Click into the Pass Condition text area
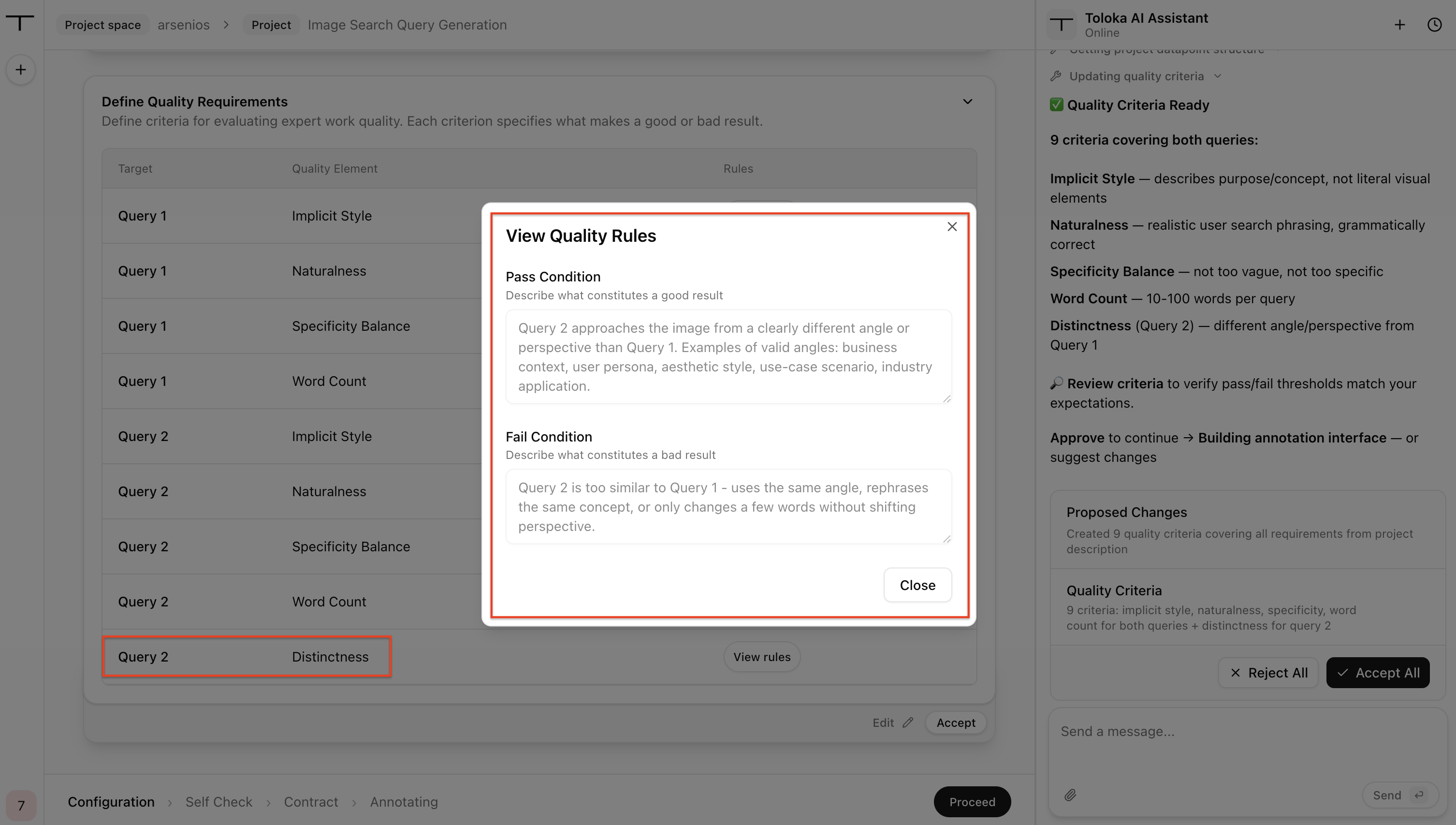 728,356
